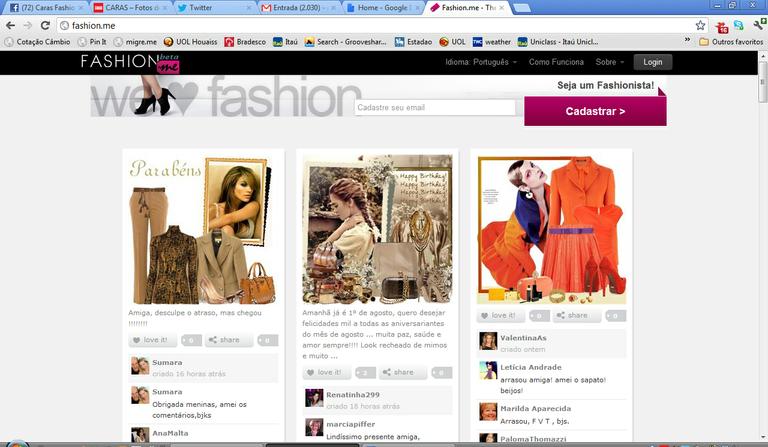Focus the Cadastre seu email field
This screenshot has width=768, height=447.
[x=435, y=108]
